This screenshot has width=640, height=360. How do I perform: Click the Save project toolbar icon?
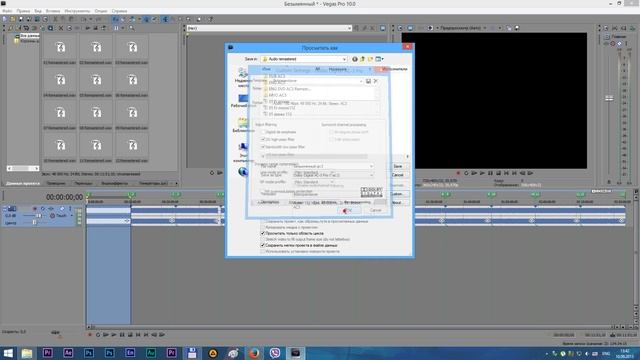coord(21,19)
